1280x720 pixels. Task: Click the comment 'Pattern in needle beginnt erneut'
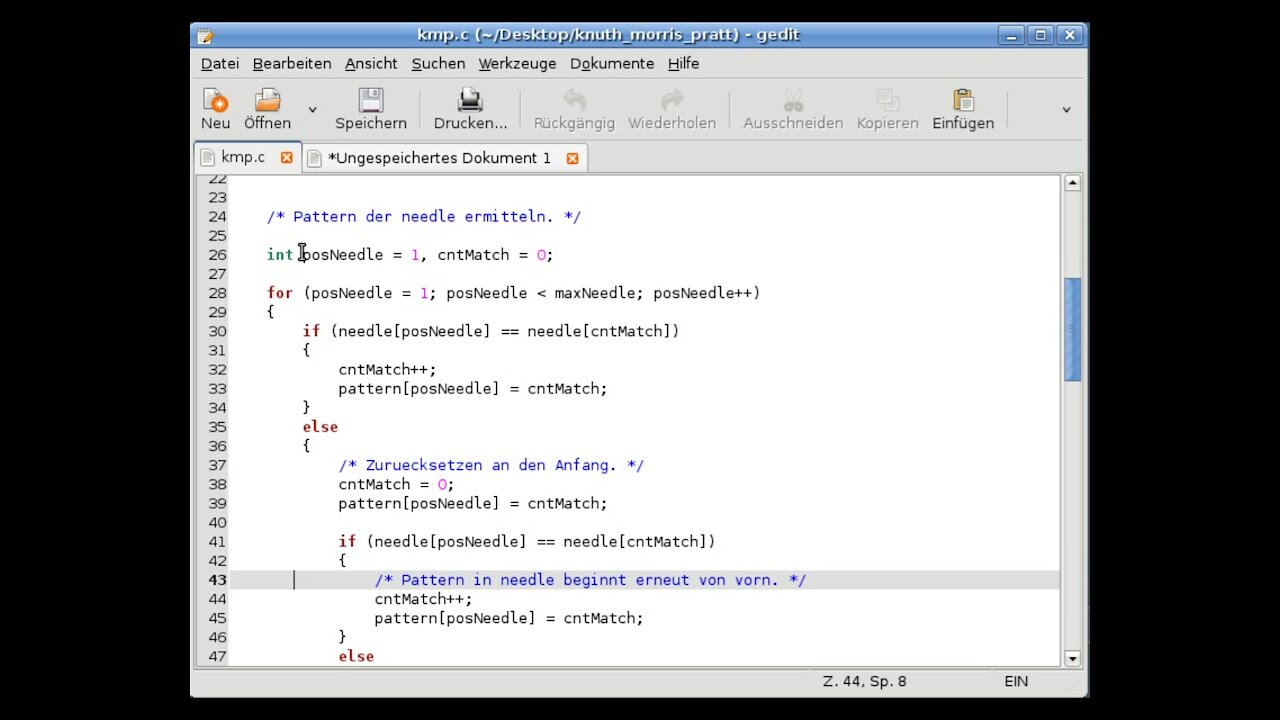pyautogui.click(x=590, y=580)
